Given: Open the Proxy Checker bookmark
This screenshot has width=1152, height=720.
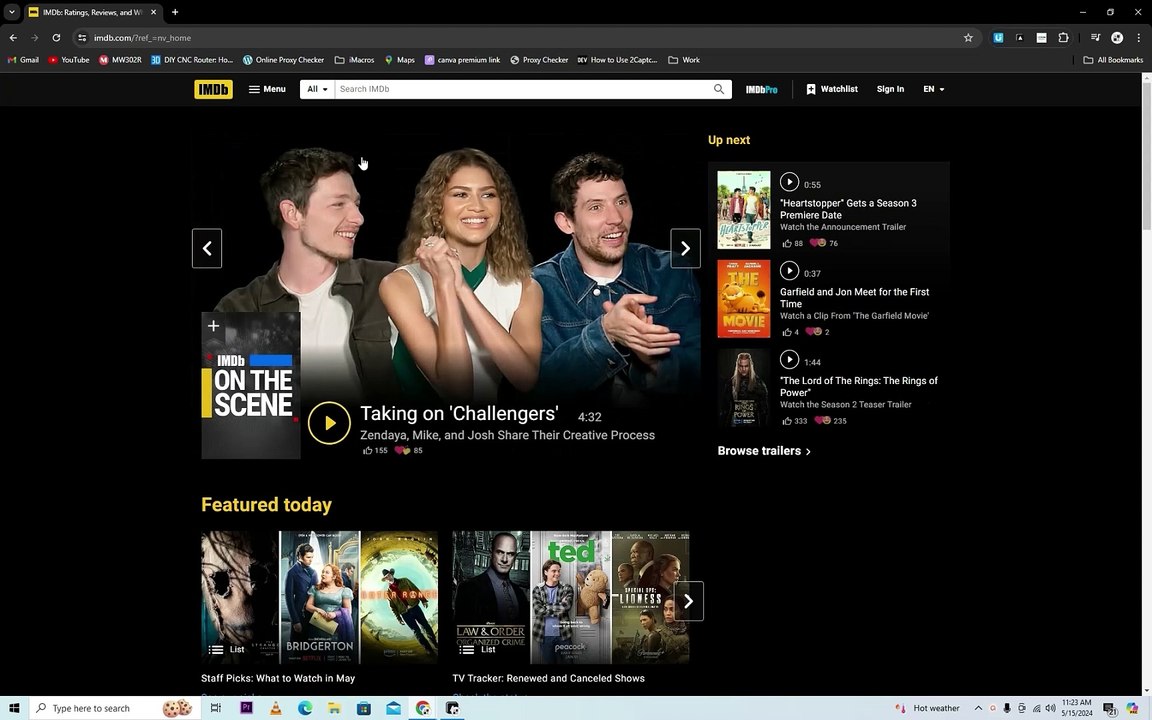Looking at the screenshot, I should click(539, 60).
